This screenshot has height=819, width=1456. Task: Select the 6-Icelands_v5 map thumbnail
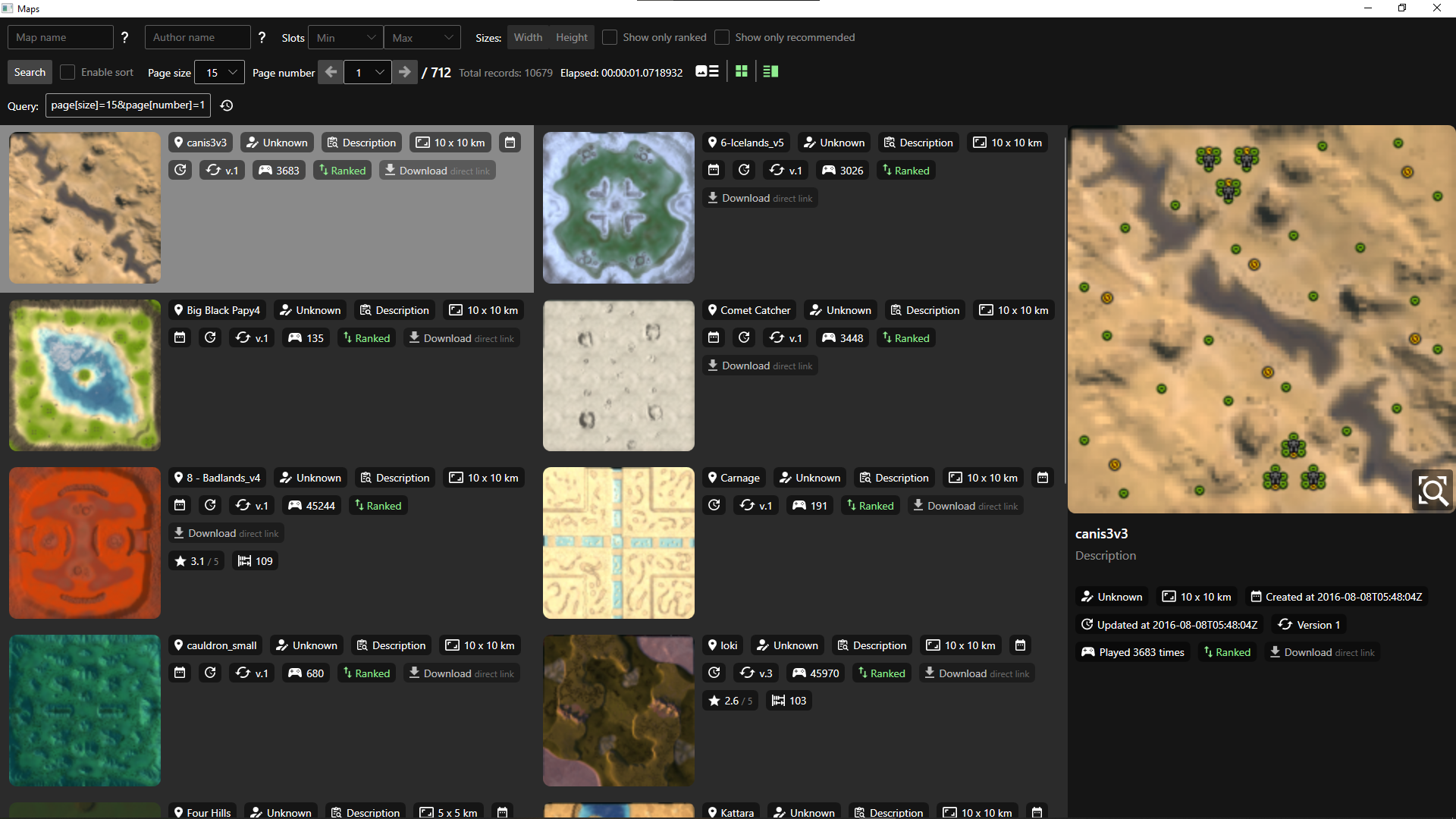coord(619,208)
